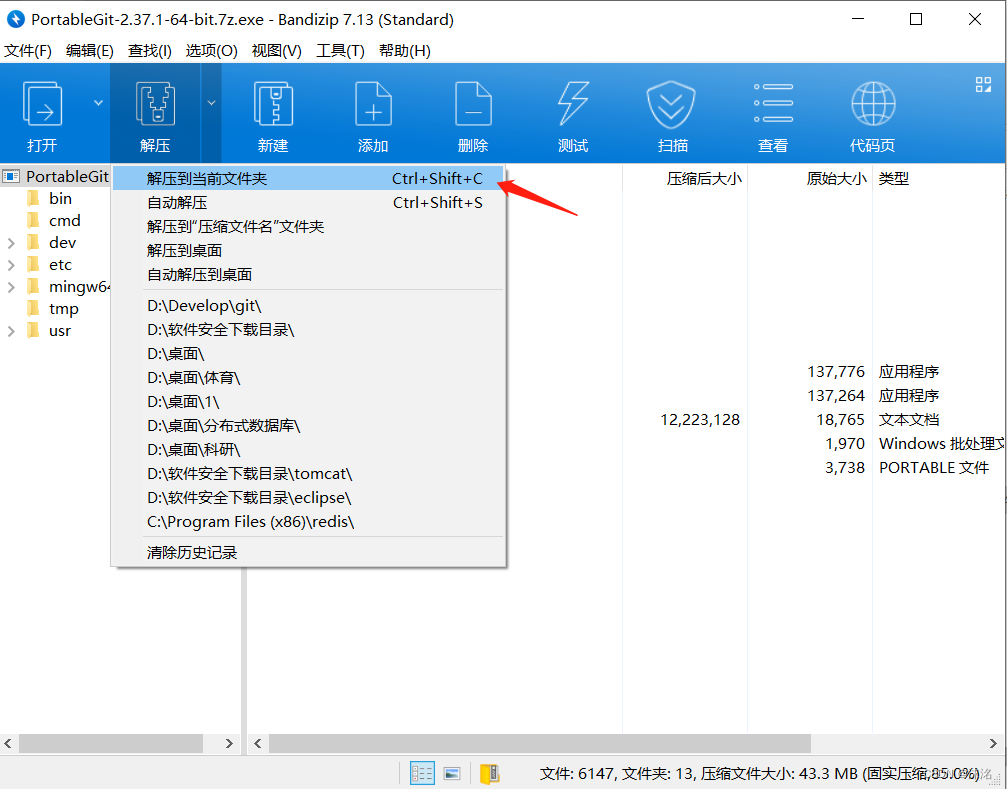The height and width of the screenshot is (789, 1007).
Task: Open the 视图(V) menu
Action: click(x=277, y=51)
